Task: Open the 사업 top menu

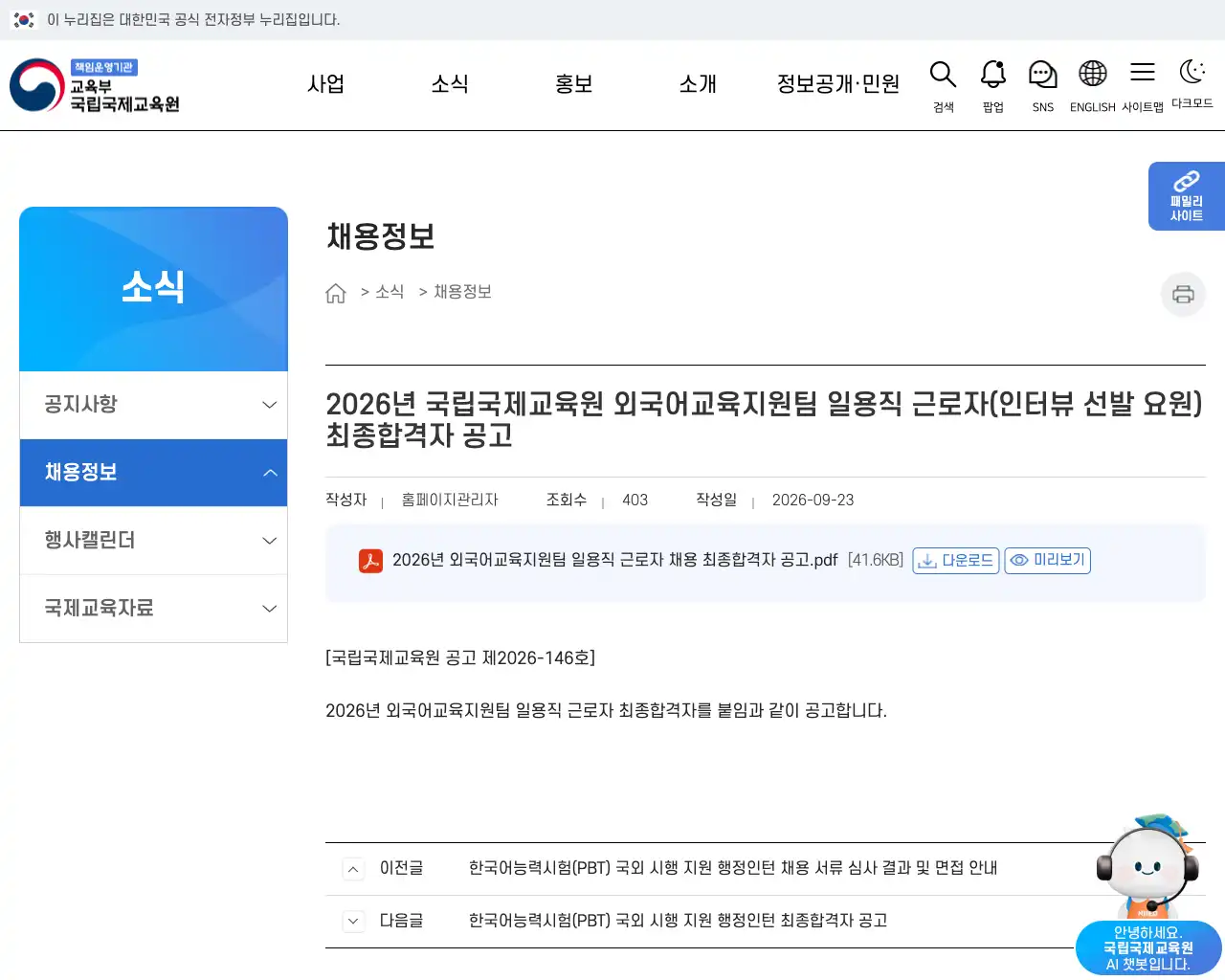Action: pos(325,84)
